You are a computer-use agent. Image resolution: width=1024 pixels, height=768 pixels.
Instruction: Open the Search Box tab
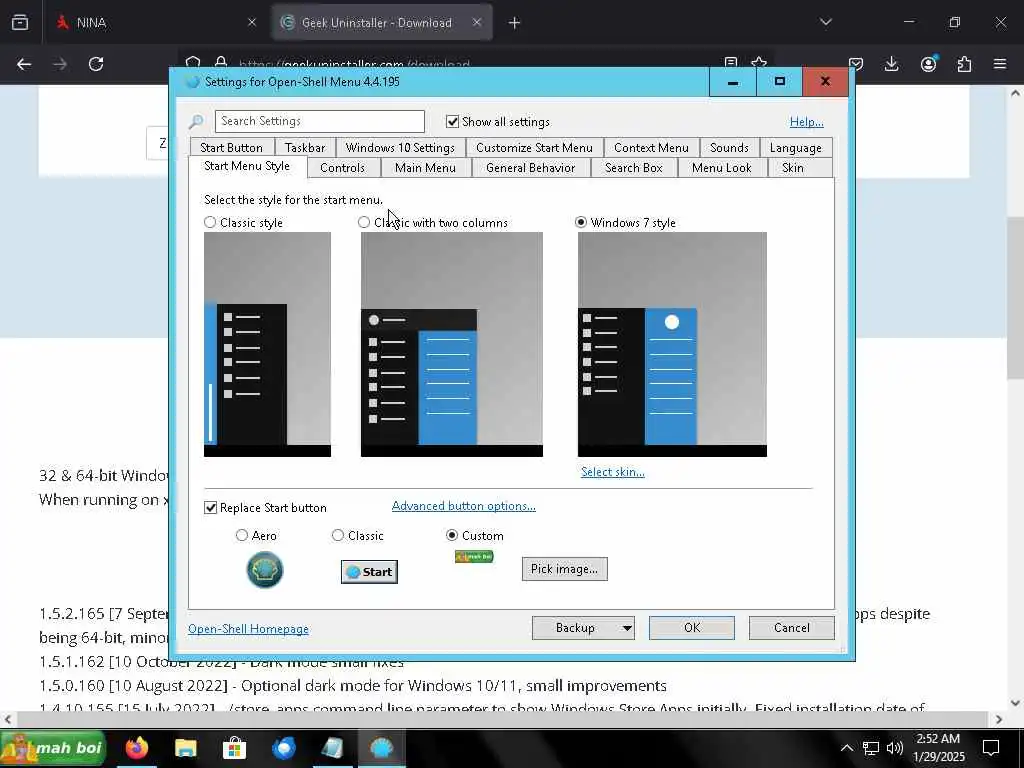(633, 168)
